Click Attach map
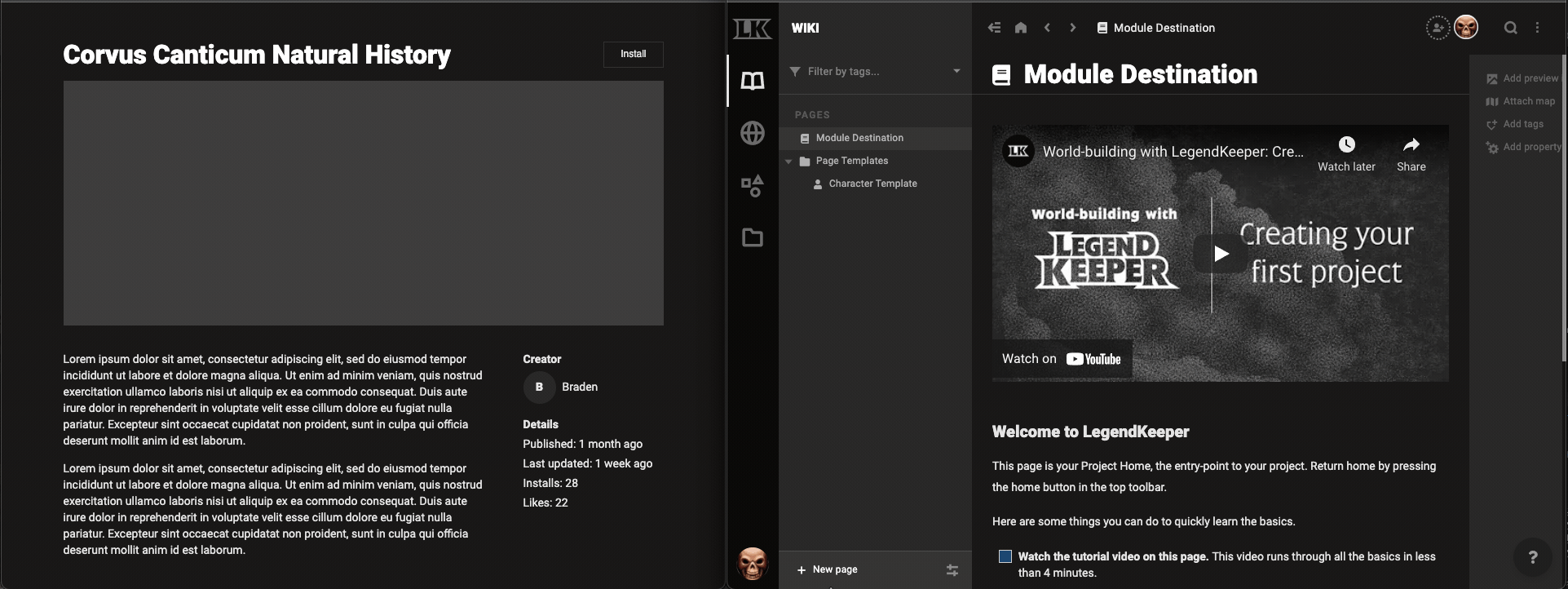 click(x=1520, y=101)
